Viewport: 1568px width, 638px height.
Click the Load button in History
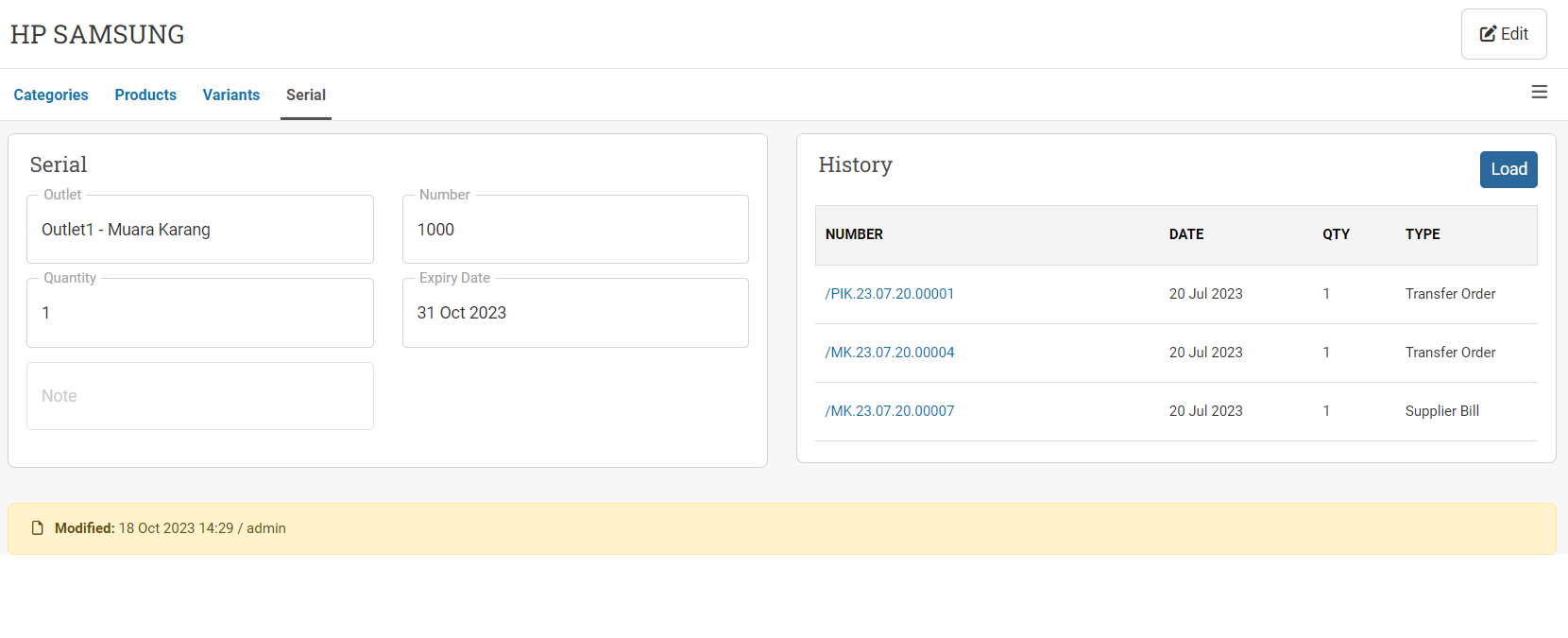tap(1508, 169)
